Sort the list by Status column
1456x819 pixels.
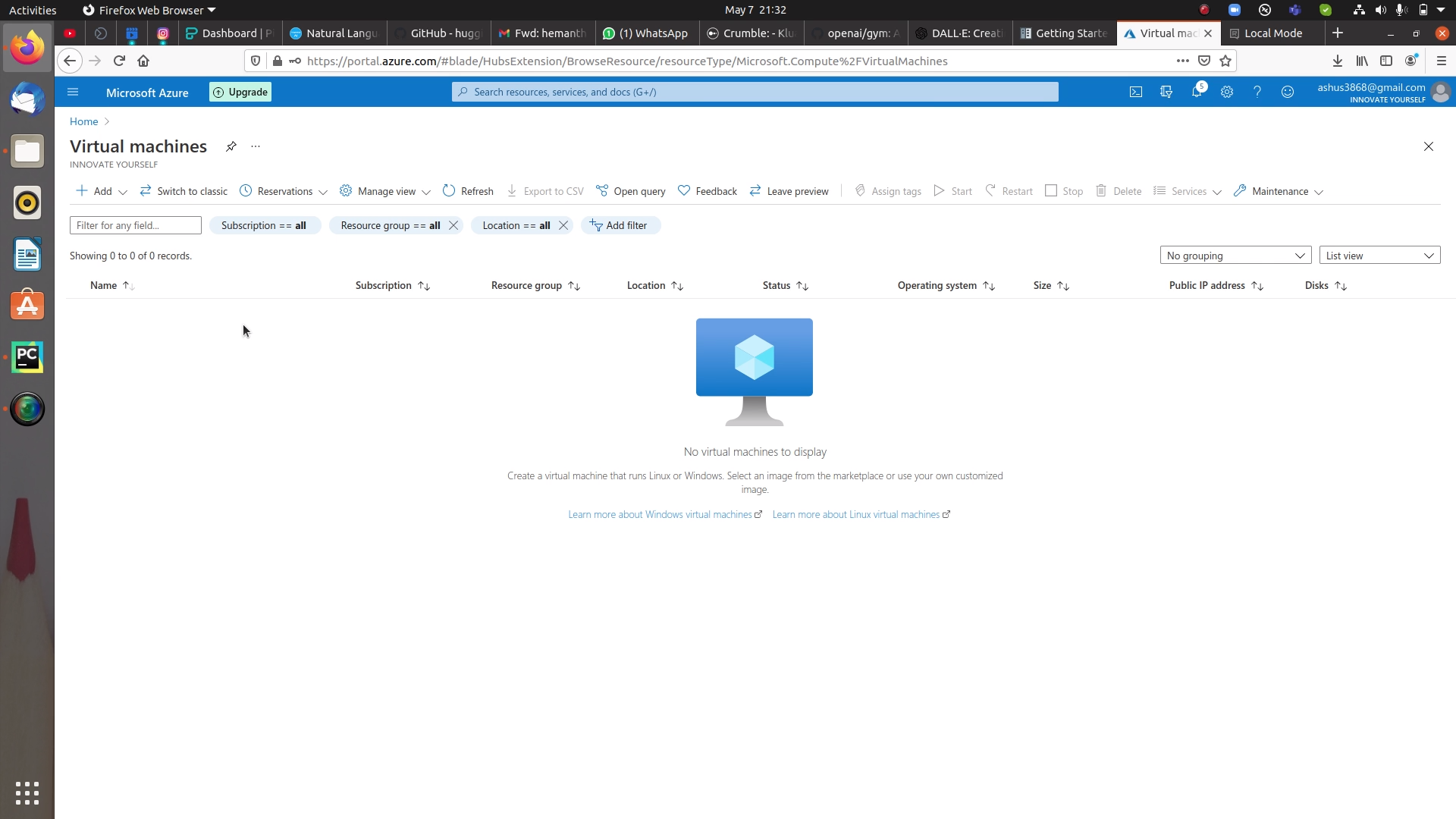[x=776, y=285]
